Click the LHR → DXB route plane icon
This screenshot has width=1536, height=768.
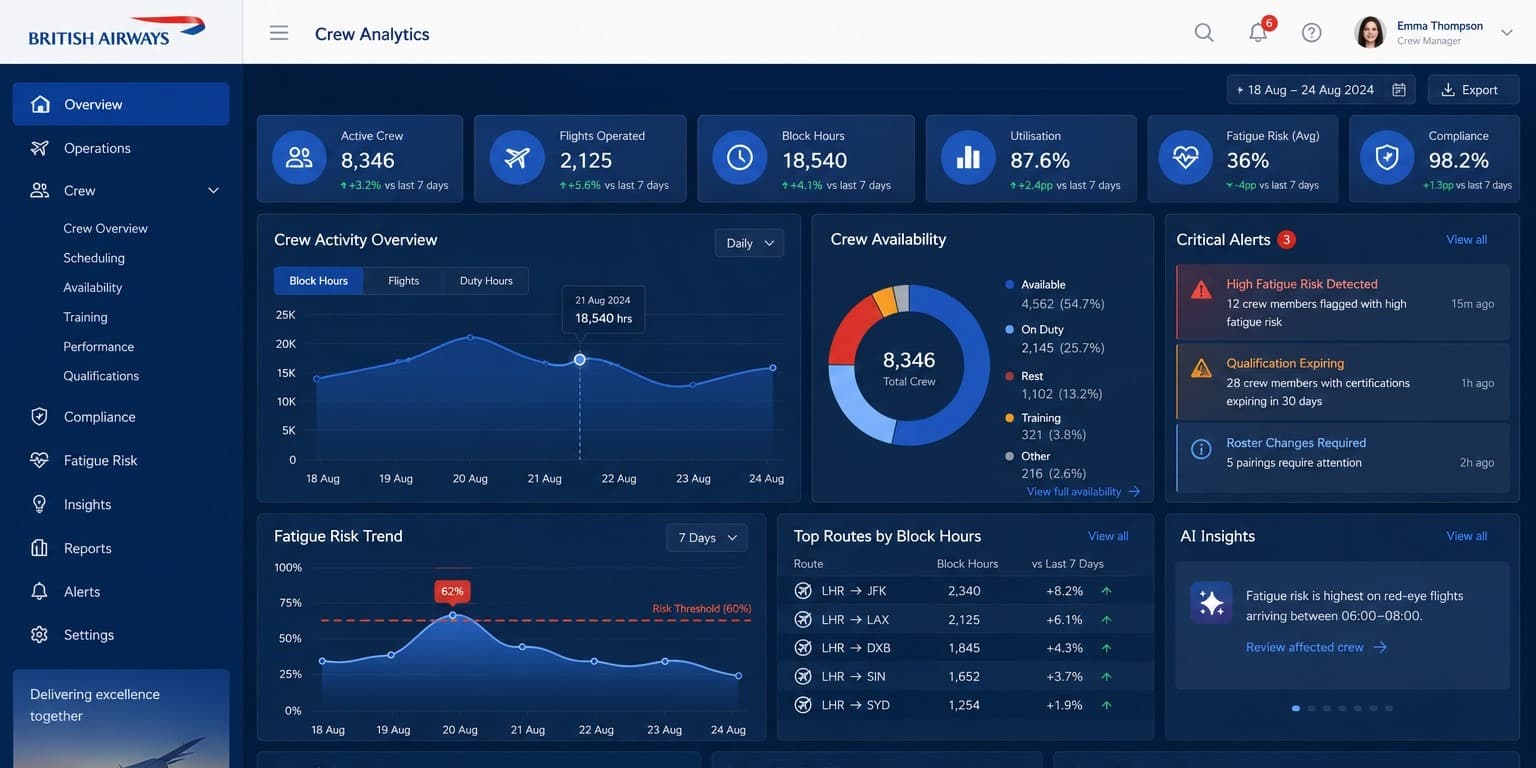(x=802, y=648)
